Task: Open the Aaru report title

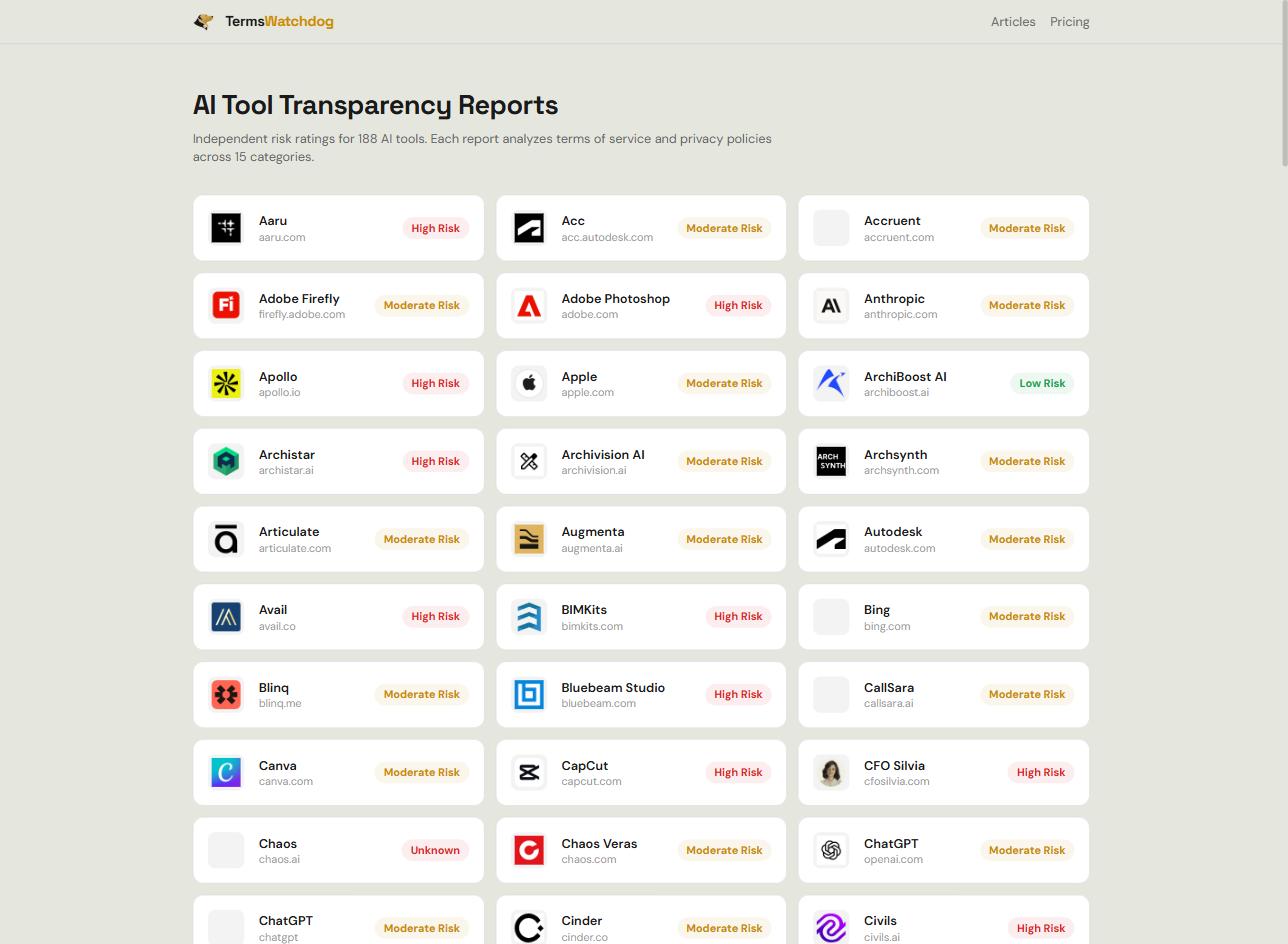Action: click(273, 221)
